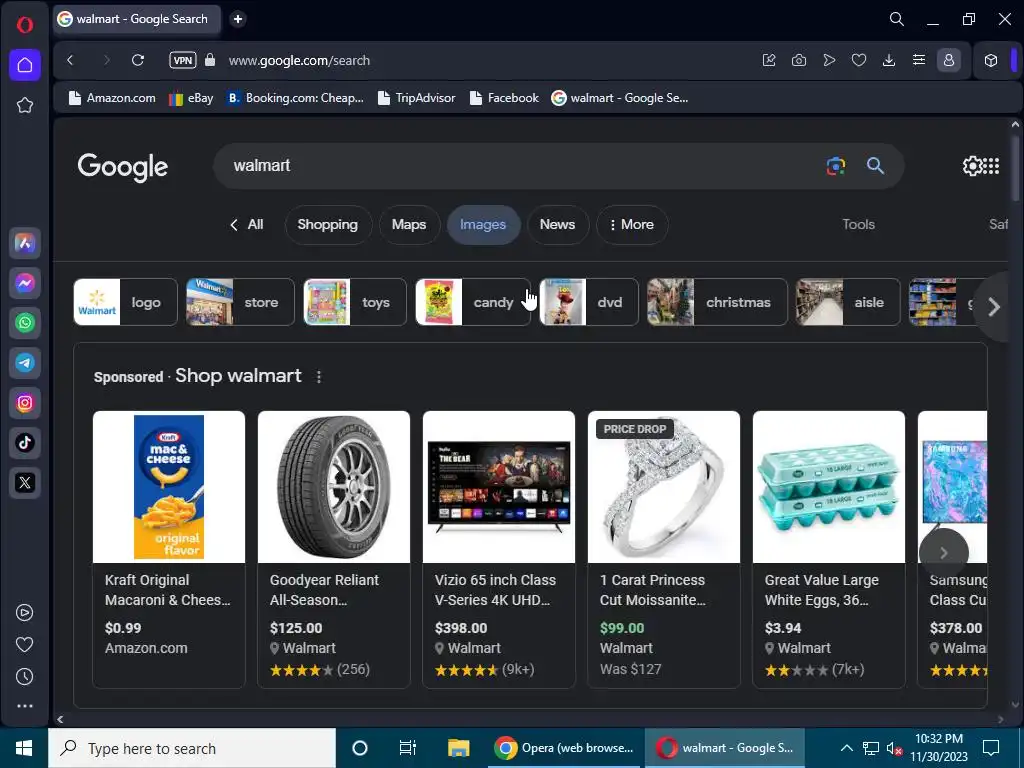The width and height of the screenshot is (1024, 768).
Task: Click the site padlock security icon
Action: (210, 60)
